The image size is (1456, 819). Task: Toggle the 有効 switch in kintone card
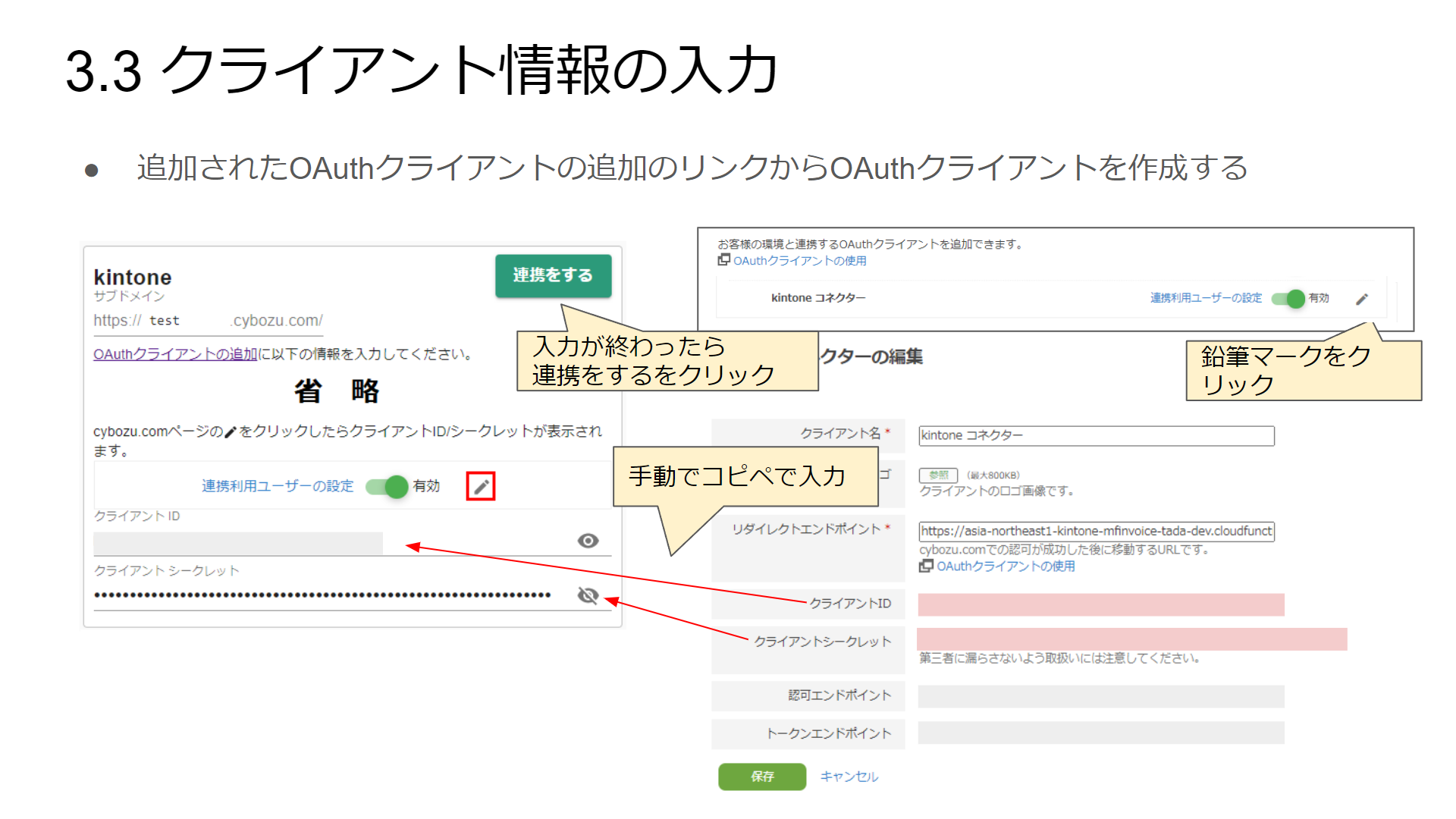pos(388,486)
